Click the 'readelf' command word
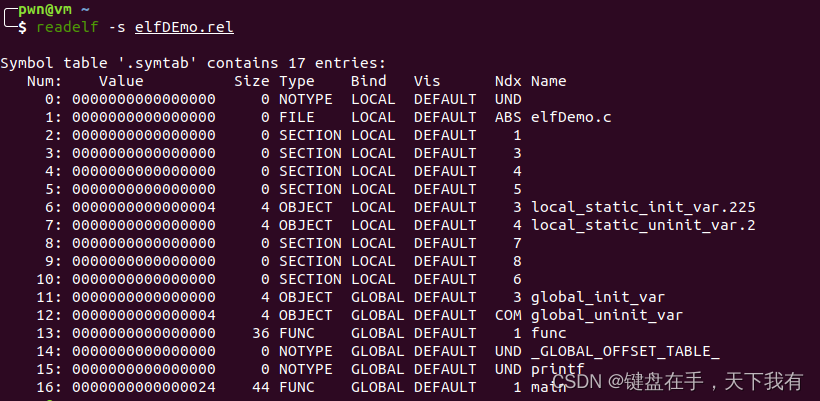 coord(67,27)
